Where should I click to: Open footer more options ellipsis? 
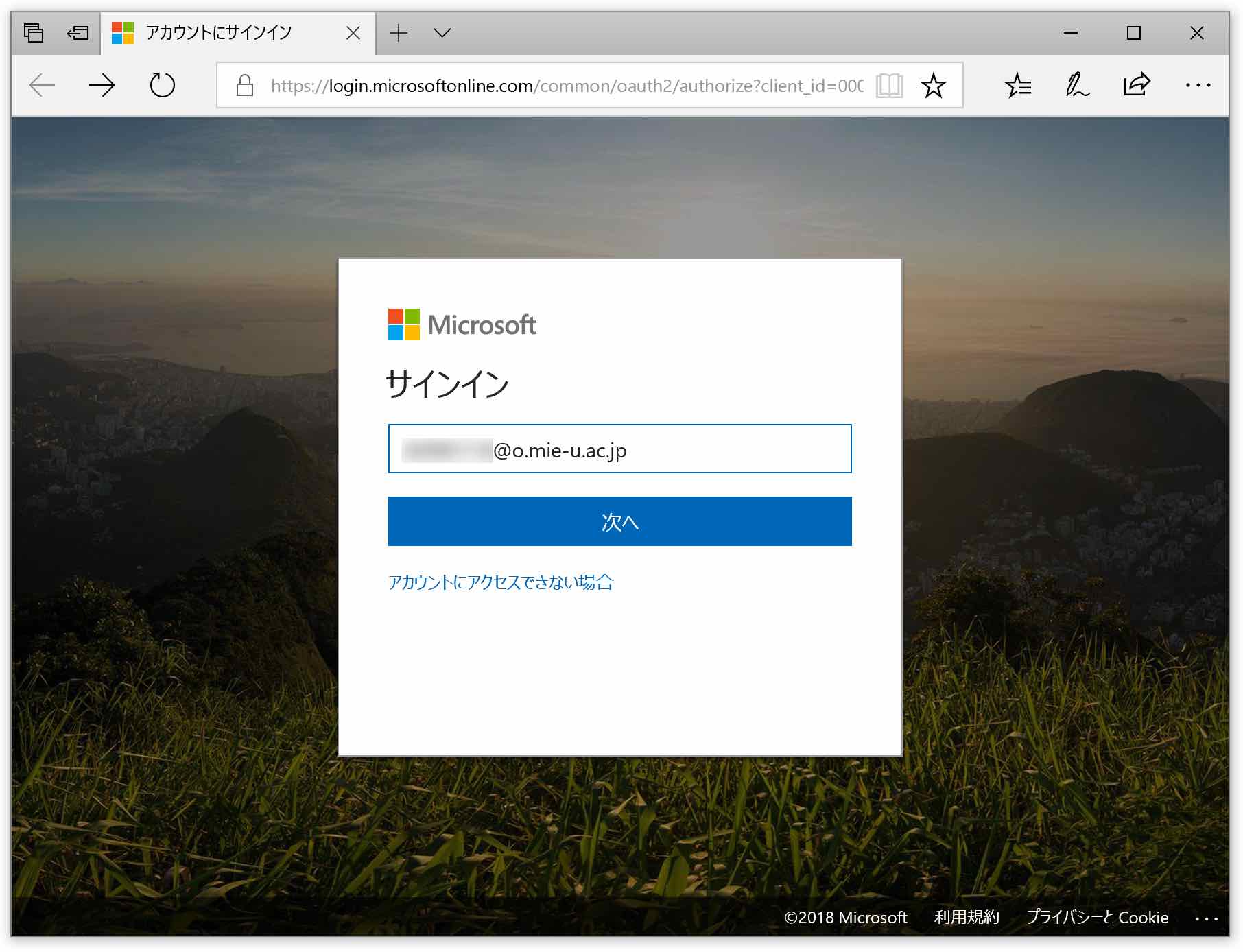(1206, 918)
